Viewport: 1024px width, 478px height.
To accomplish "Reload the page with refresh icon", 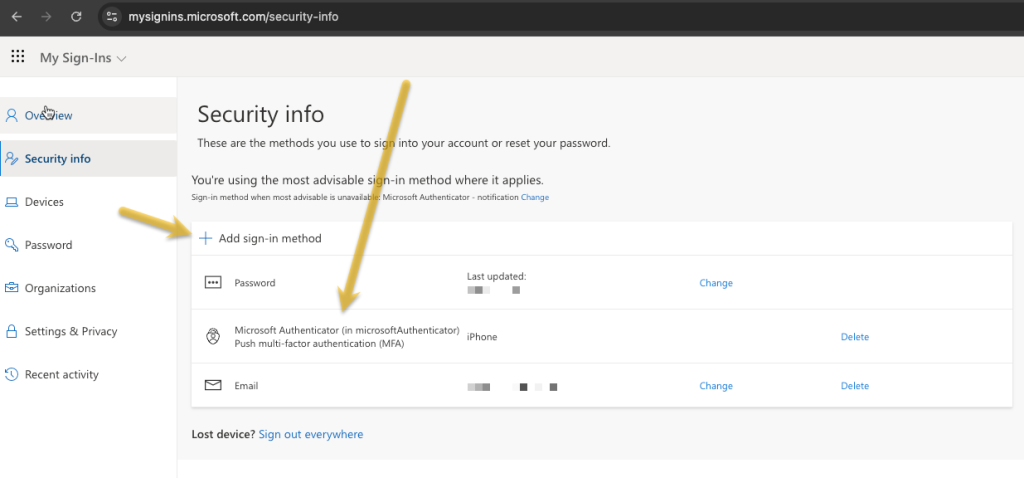I will point(77,16).
